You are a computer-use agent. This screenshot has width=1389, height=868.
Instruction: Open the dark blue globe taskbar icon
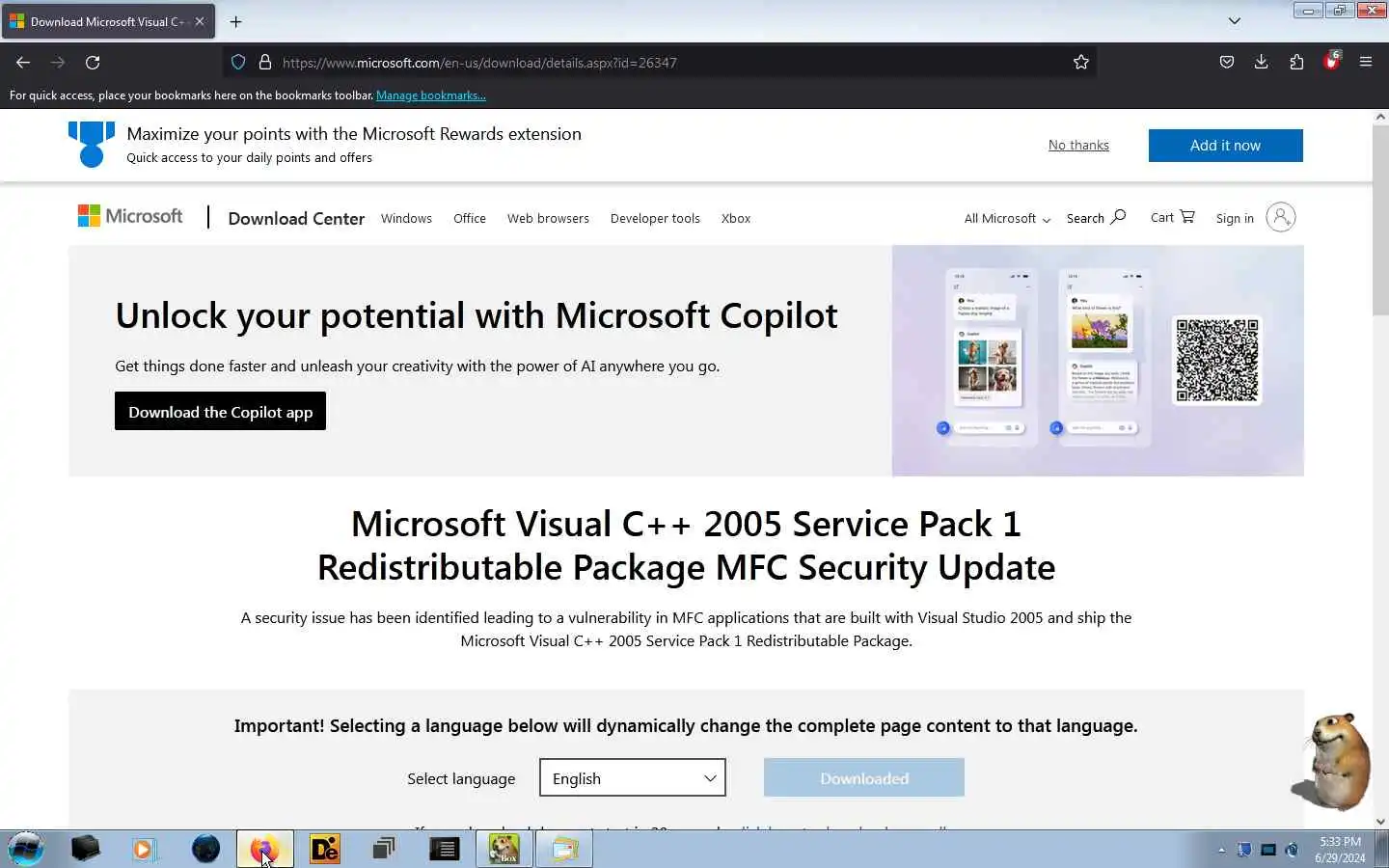click(x=205, y=849)
